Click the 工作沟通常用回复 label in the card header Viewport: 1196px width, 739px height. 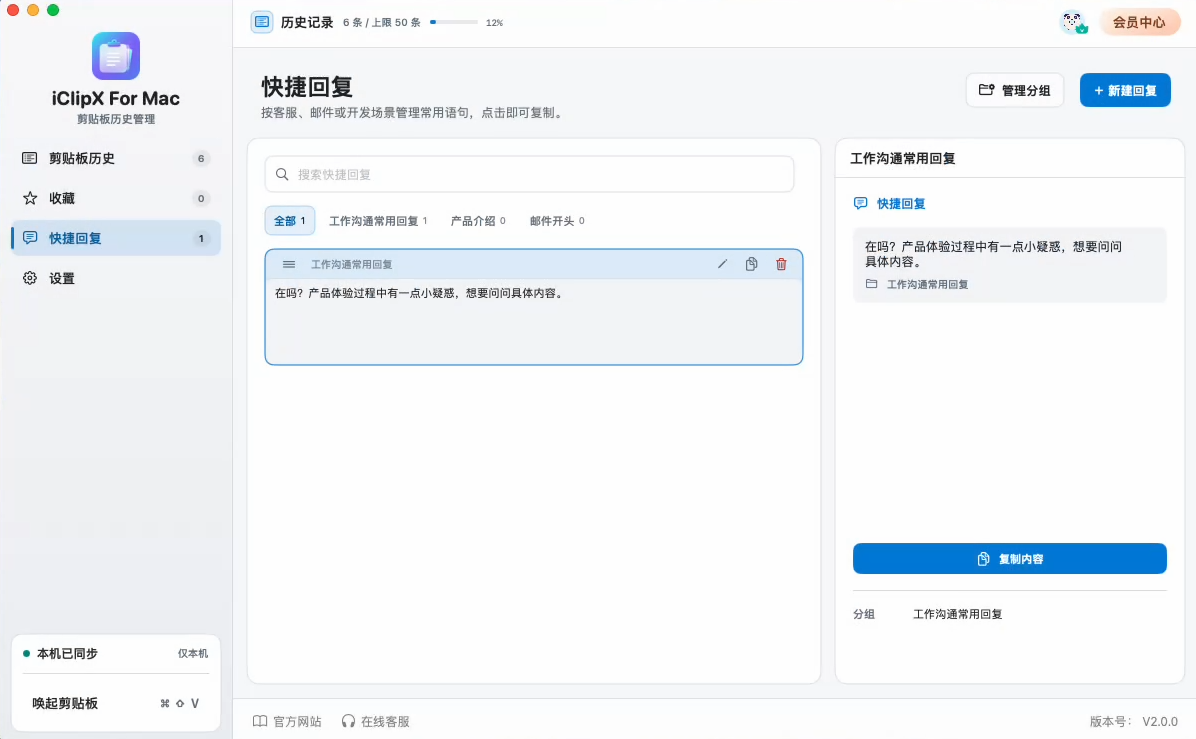pos(352,265)
